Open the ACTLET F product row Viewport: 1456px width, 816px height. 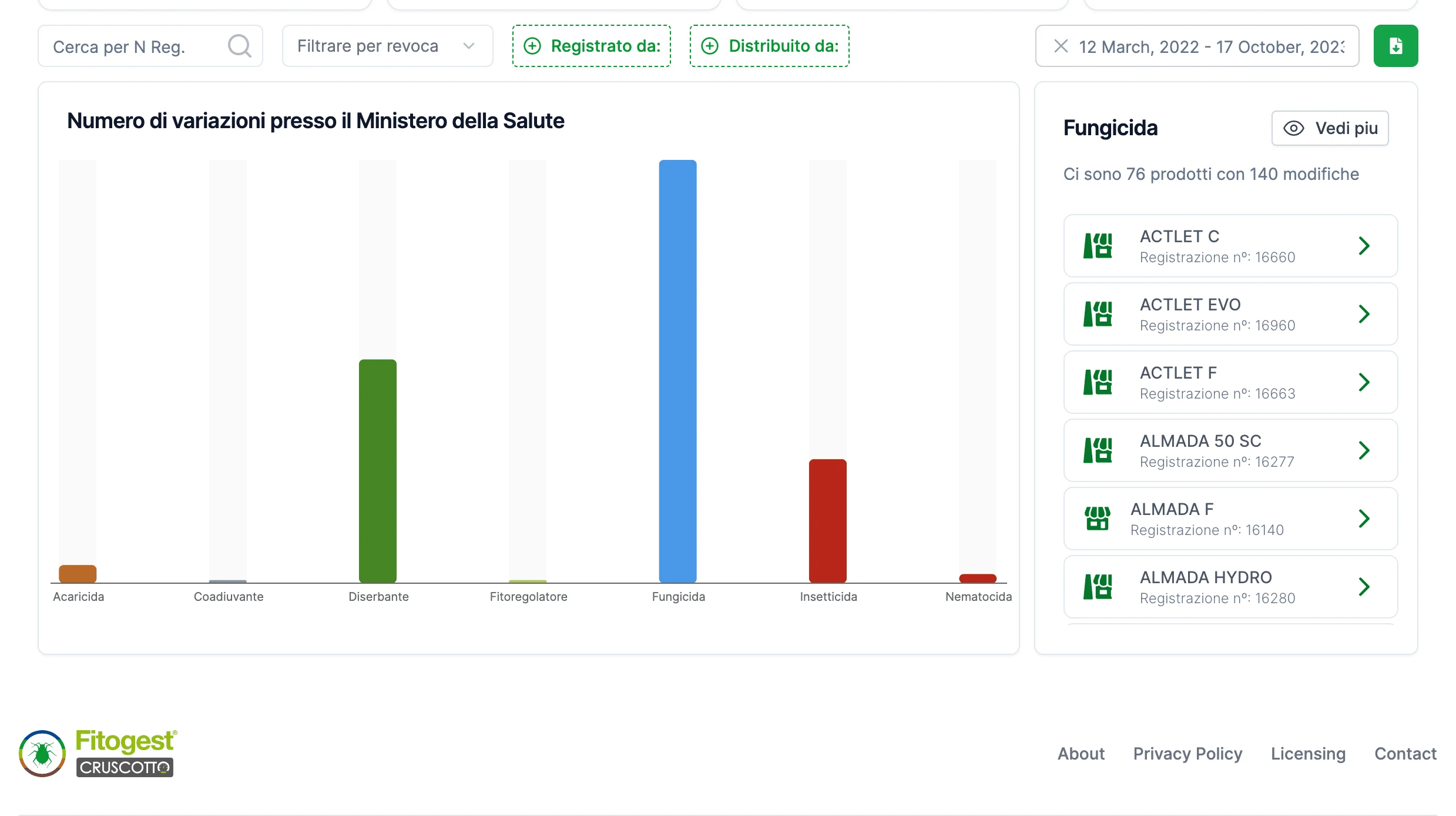point(1230,382)
